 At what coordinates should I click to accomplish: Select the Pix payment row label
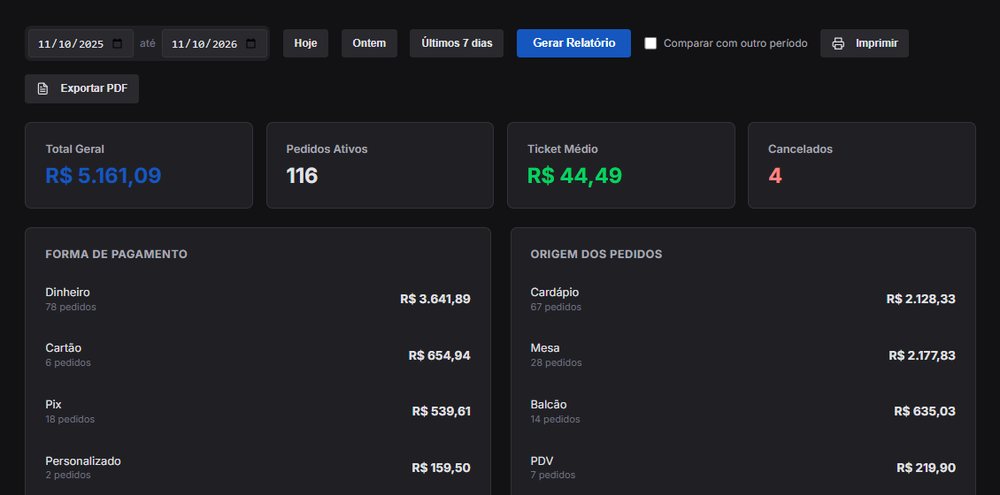pyautogui.click(x=54, y=404)
